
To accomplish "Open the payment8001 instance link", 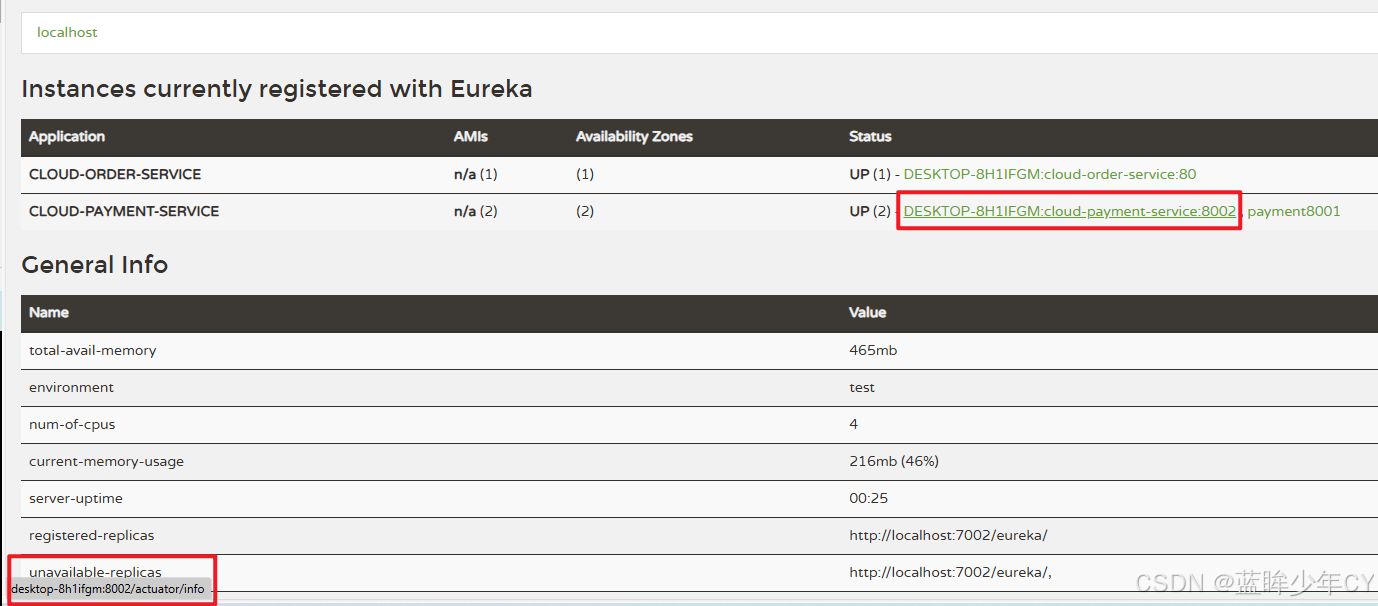I will tap(1294, 211).
